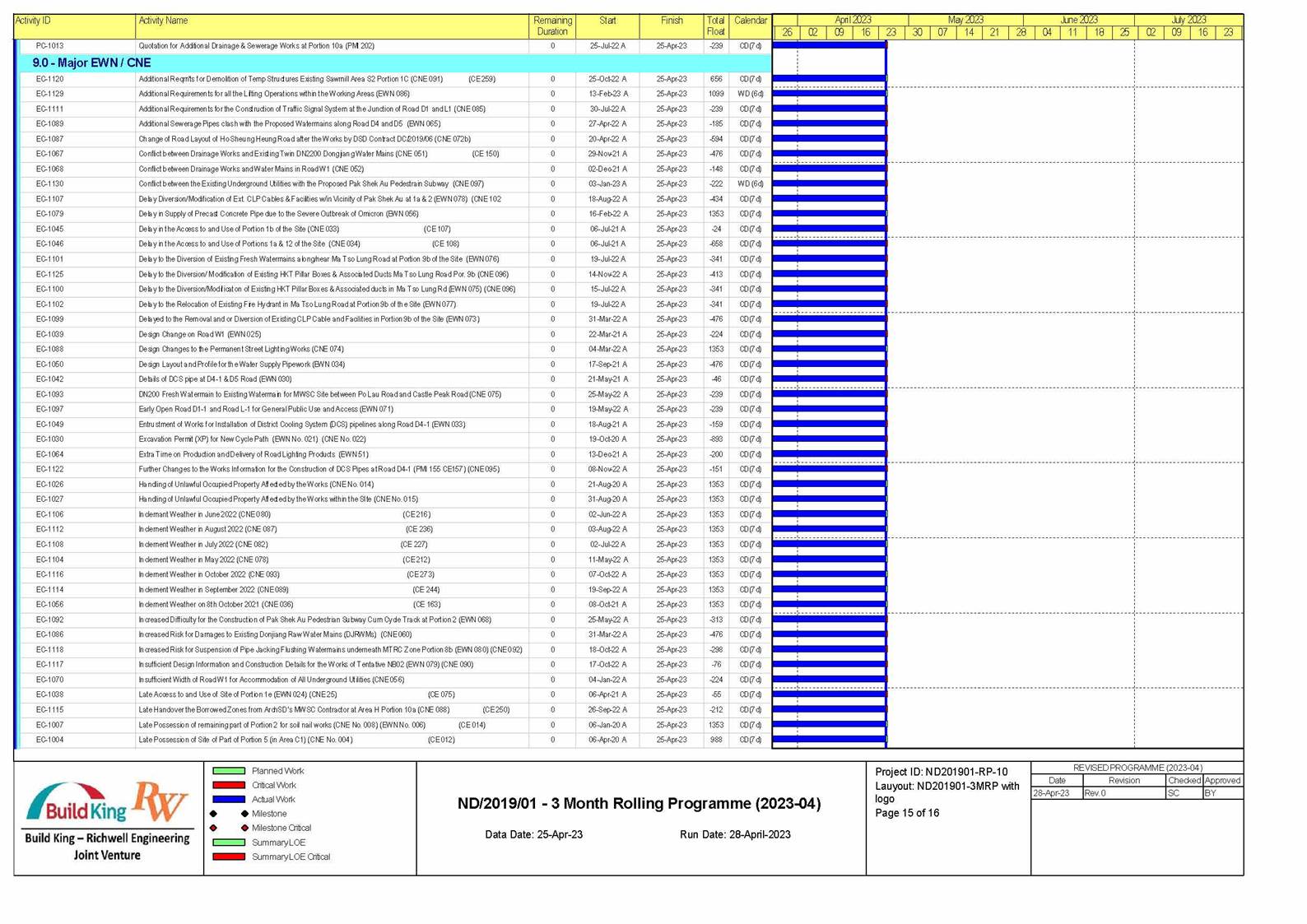Click 'Design Change on Road W1 (EWN 025)'

coord(200,334)
